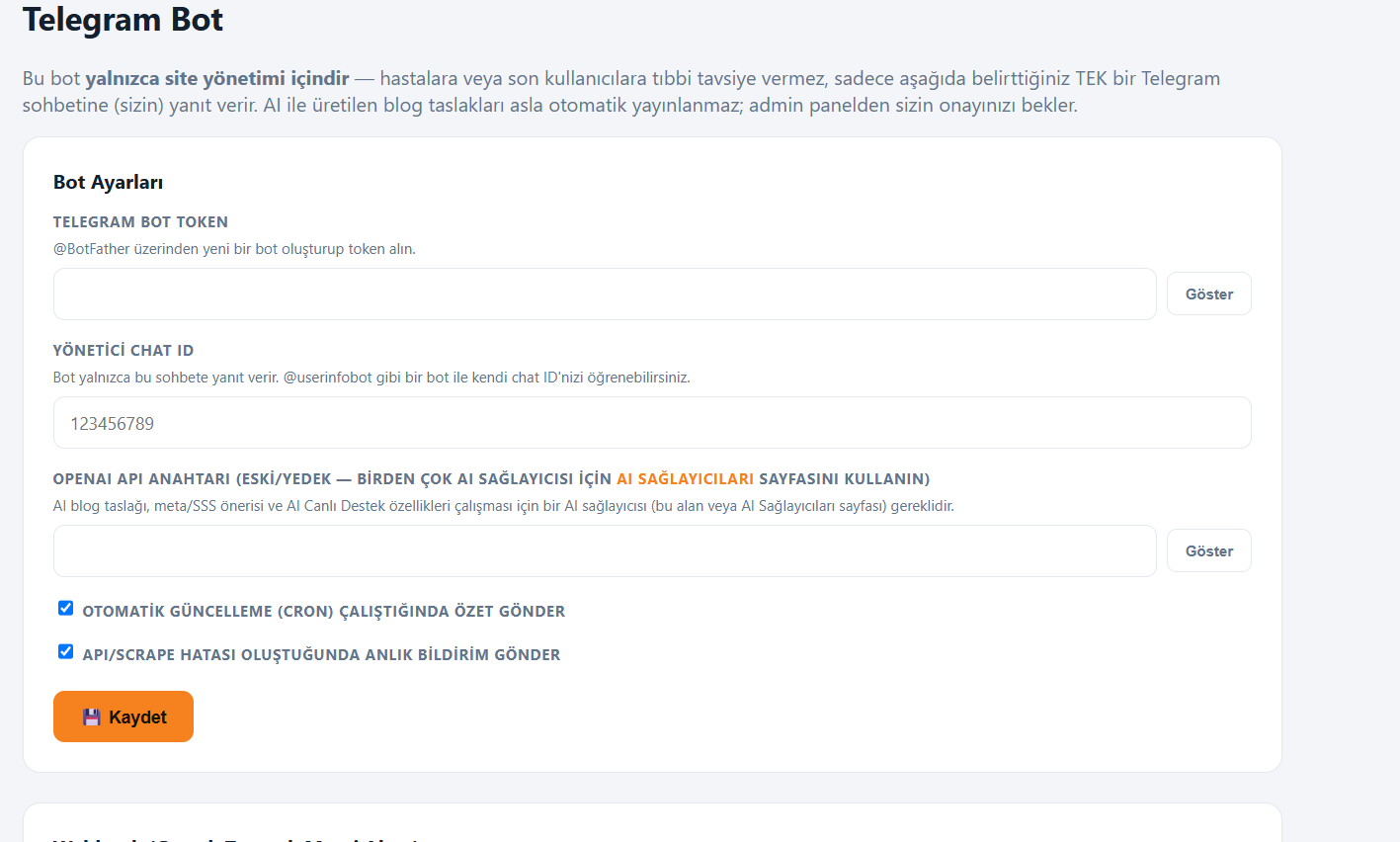1400x842 pixels.
Task: Click the YÖNETİCİ CHAT ID label
Action: [124, 351]
